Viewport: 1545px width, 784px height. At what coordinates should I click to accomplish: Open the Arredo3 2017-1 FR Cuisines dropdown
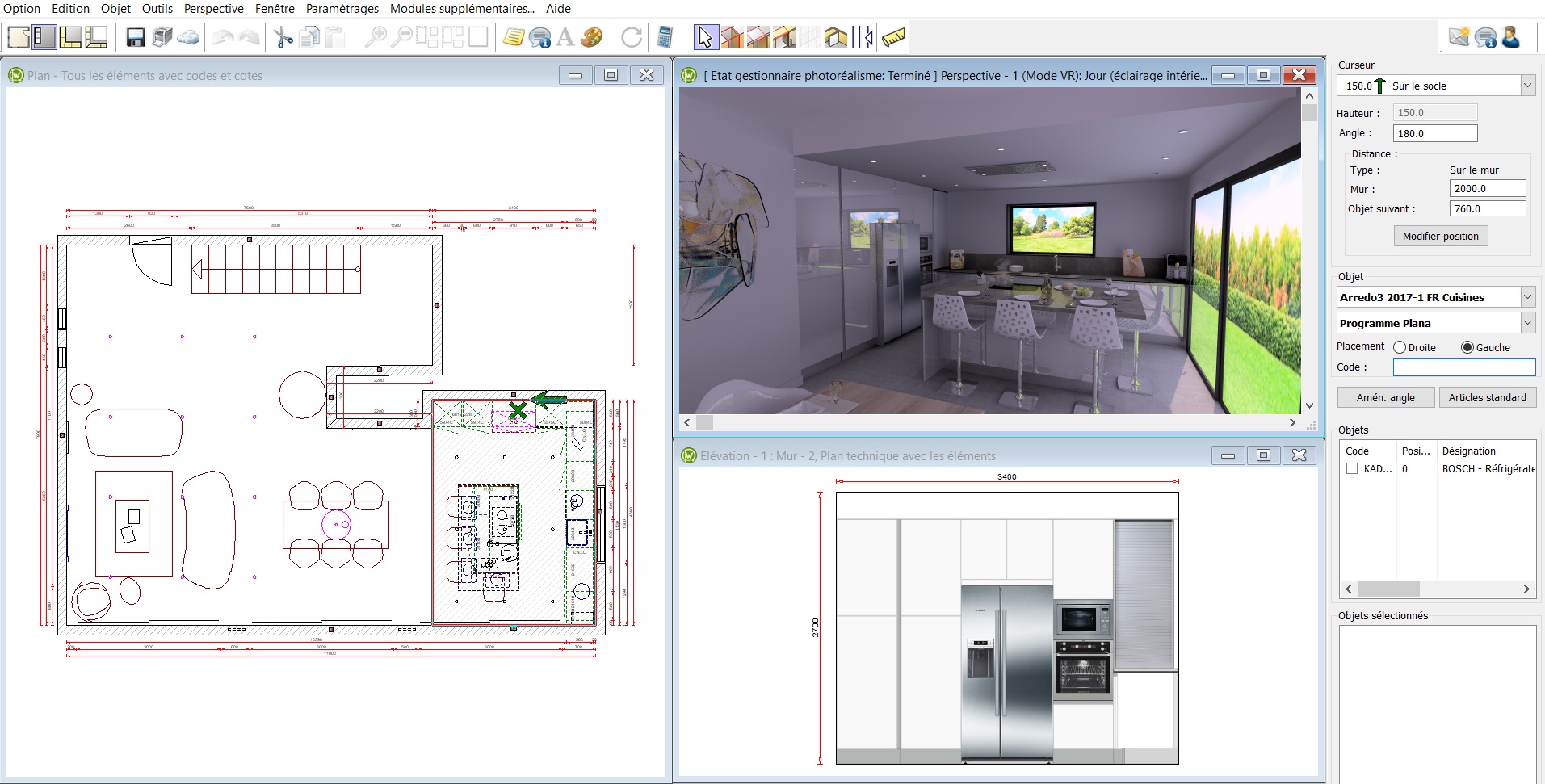pyautogui.click(x=1527, y=297)
